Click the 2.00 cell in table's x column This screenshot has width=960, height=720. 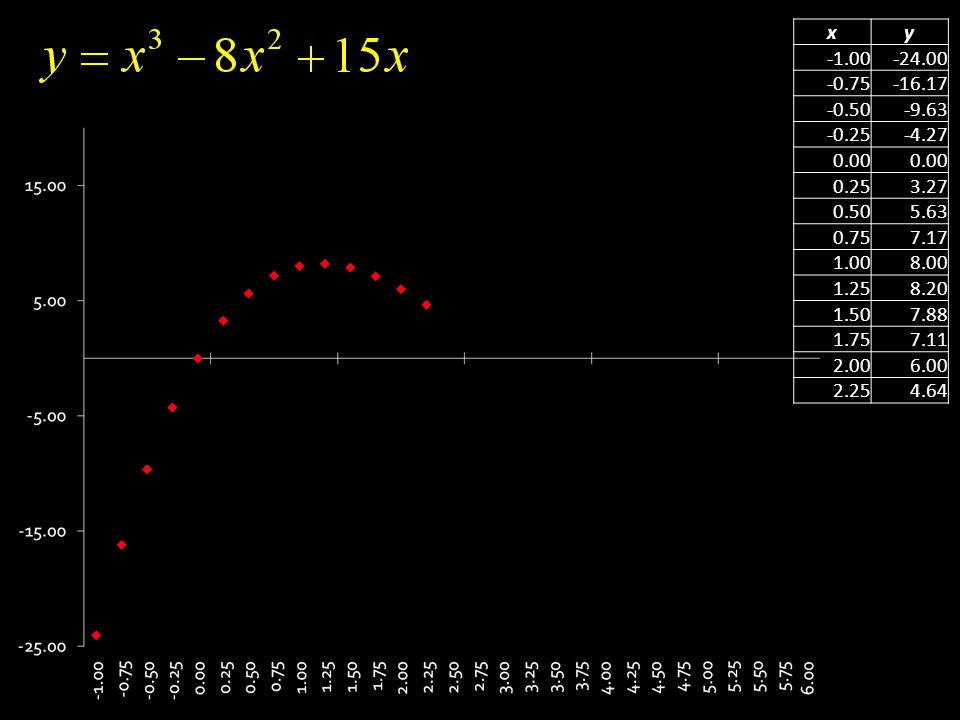click(832, 365)
